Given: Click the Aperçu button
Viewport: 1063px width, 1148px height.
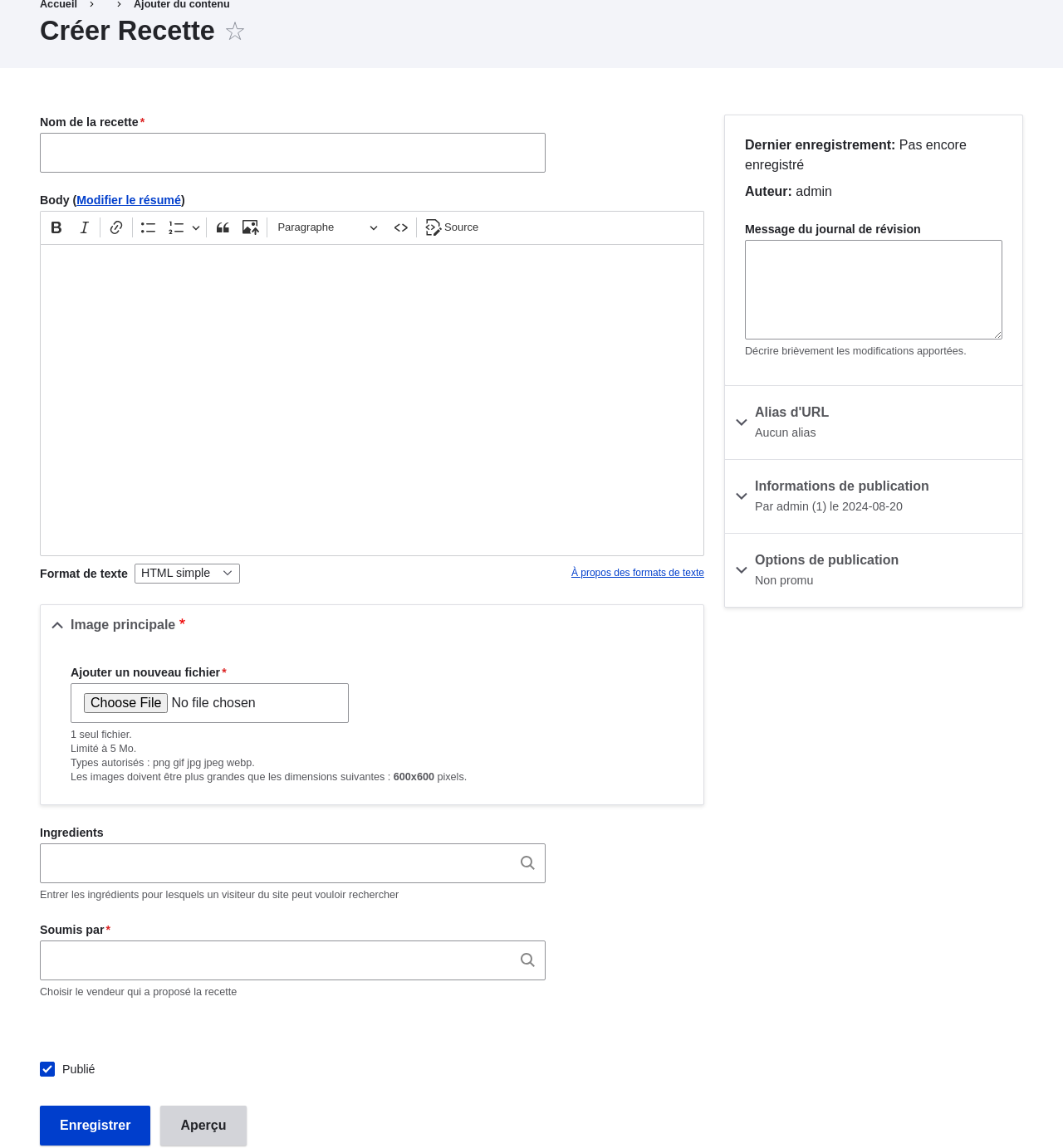Looking at the screenshot, I should coord(203,1126).
